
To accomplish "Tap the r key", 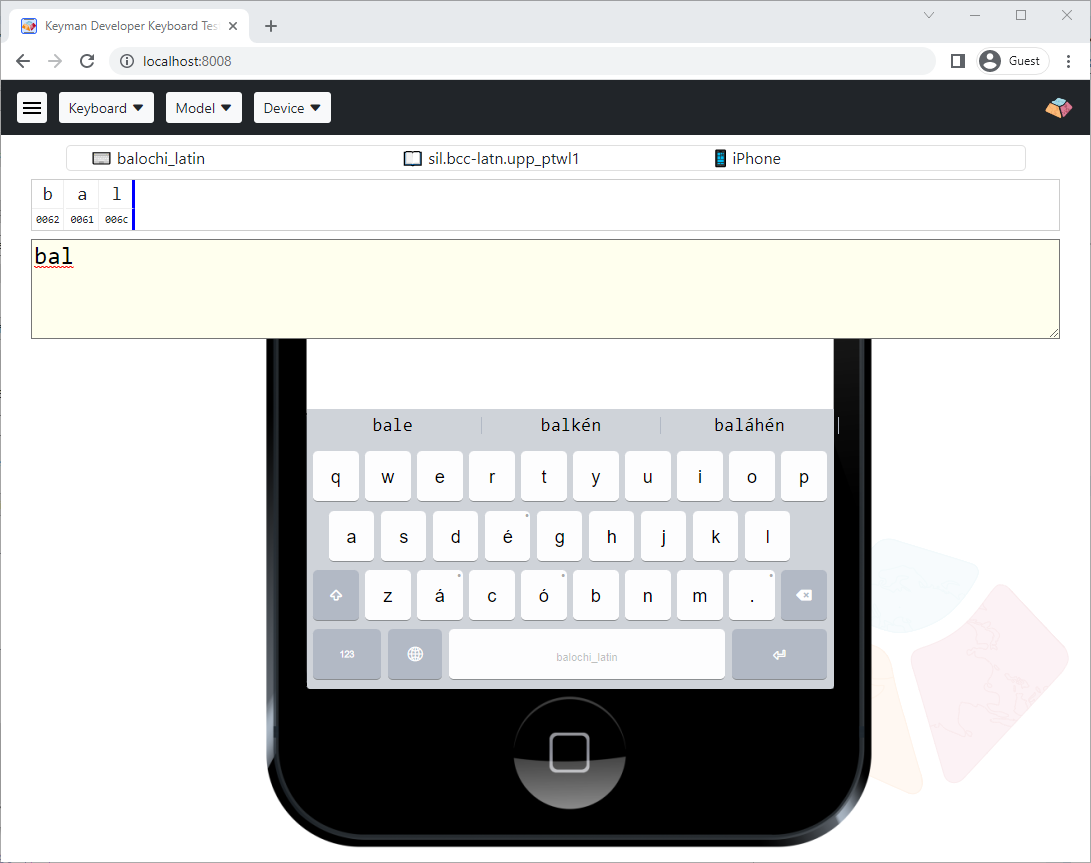I will [492, 477].
